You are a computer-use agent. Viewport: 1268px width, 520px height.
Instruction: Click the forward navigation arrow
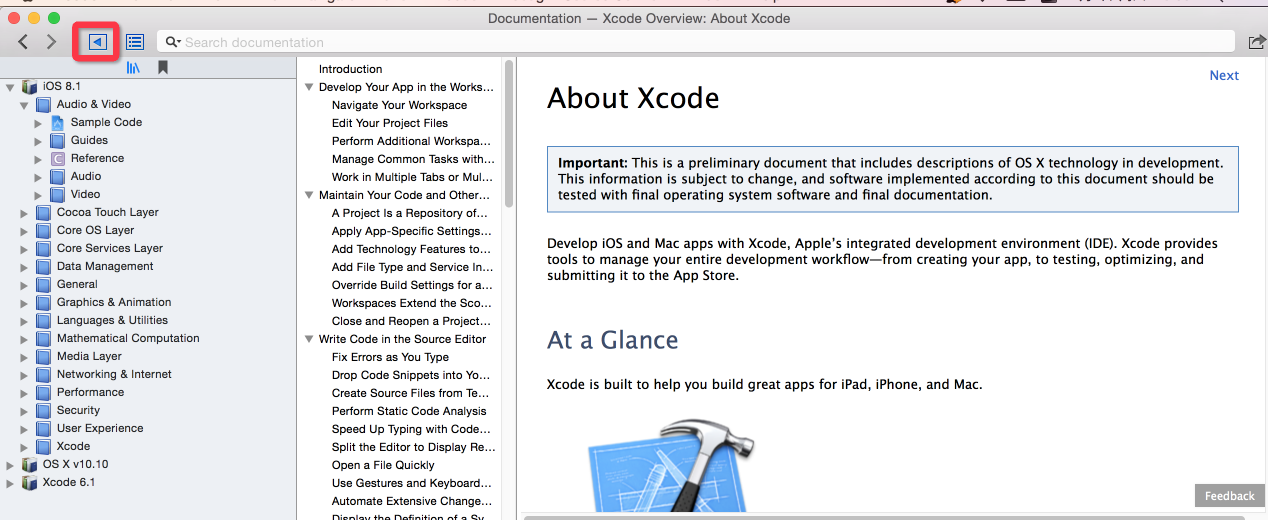tap(51, 42)
